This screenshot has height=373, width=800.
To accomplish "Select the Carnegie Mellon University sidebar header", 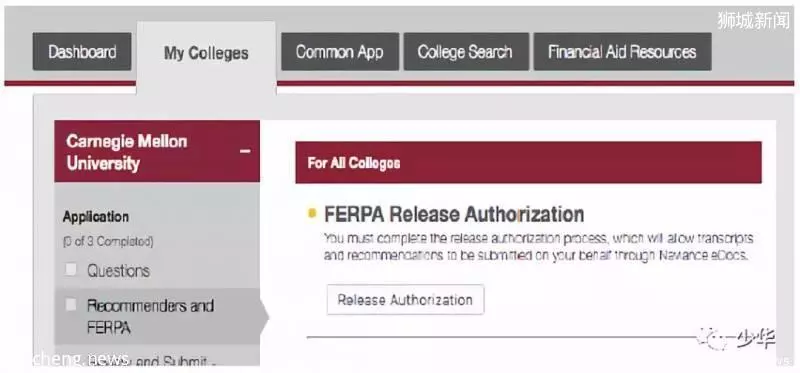I will click(157, 152).
